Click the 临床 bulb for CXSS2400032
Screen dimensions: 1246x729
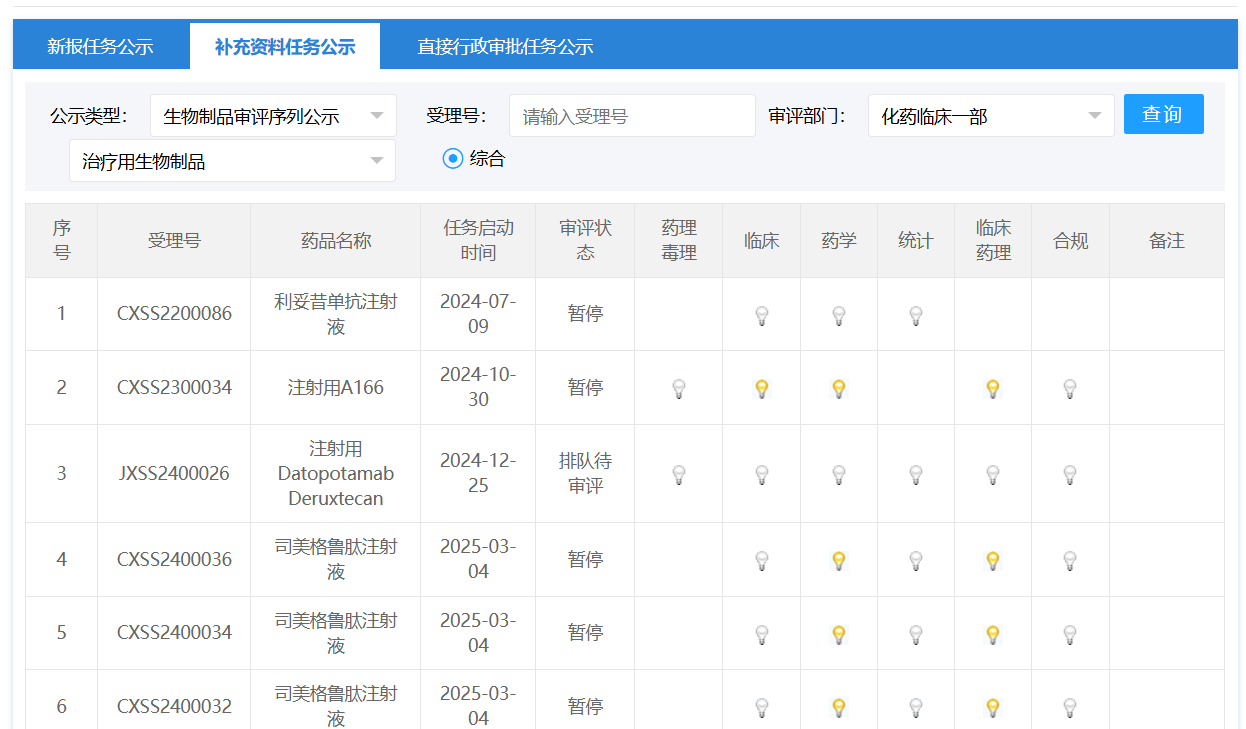pos(762,708)
